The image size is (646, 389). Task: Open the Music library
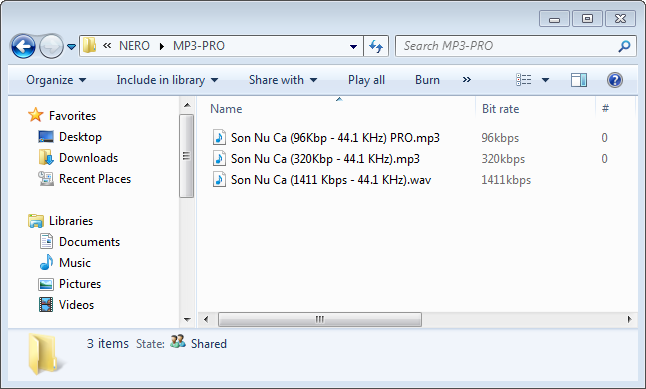tap(75, 263)
